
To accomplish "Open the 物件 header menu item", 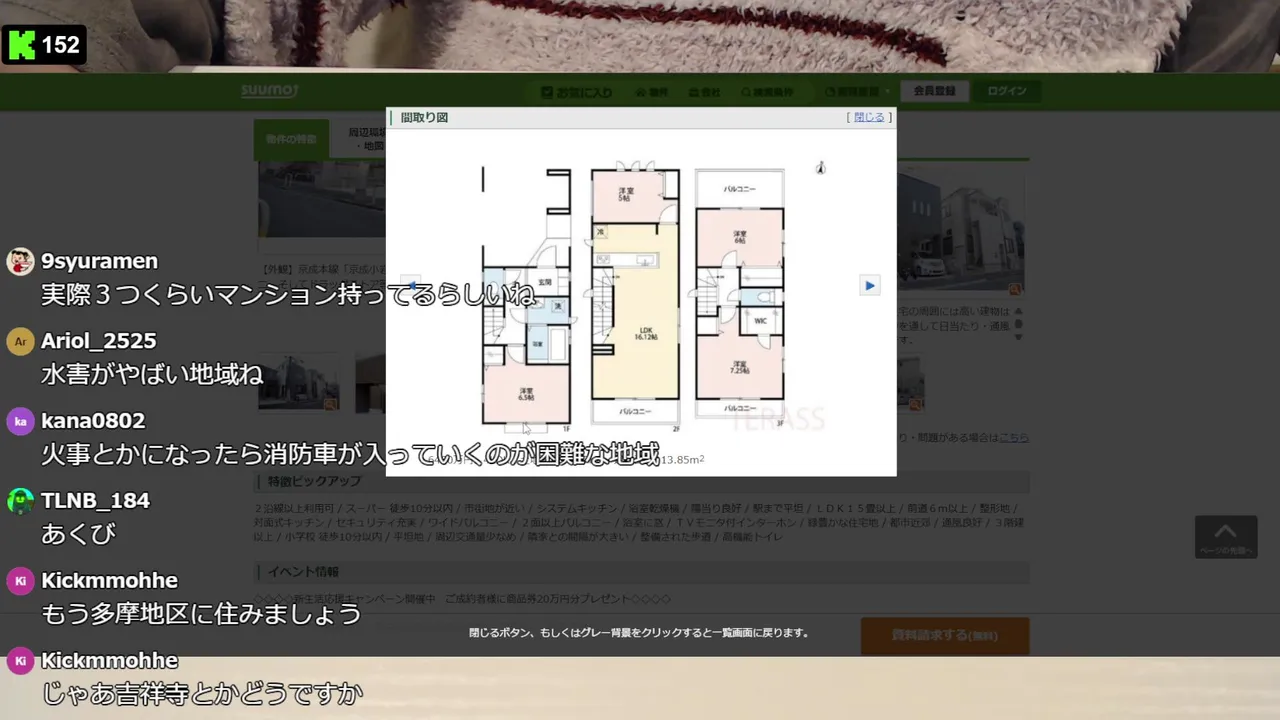I will [651, 92].
